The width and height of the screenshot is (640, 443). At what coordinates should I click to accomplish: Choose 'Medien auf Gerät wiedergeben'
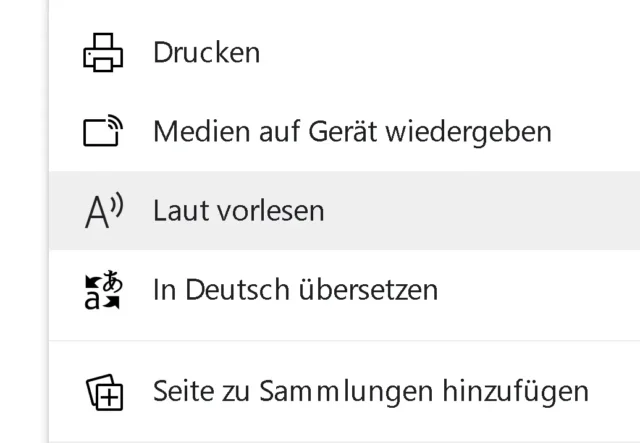[351, 131]
